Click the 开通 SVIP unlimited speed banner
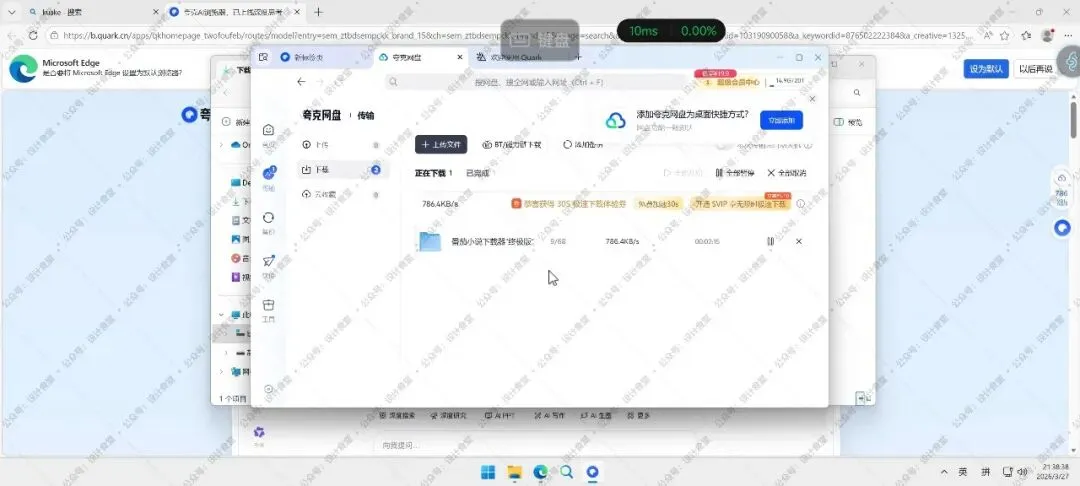Image resolution: width=1080 pixels, height=486 pixels. point(740,204)
